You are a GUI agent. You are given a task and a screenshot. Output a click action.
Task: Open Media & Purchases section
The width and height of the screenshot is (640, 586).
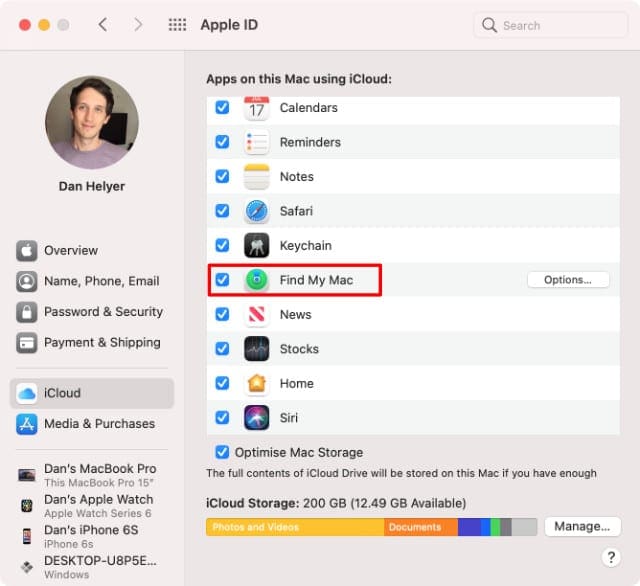92,424
